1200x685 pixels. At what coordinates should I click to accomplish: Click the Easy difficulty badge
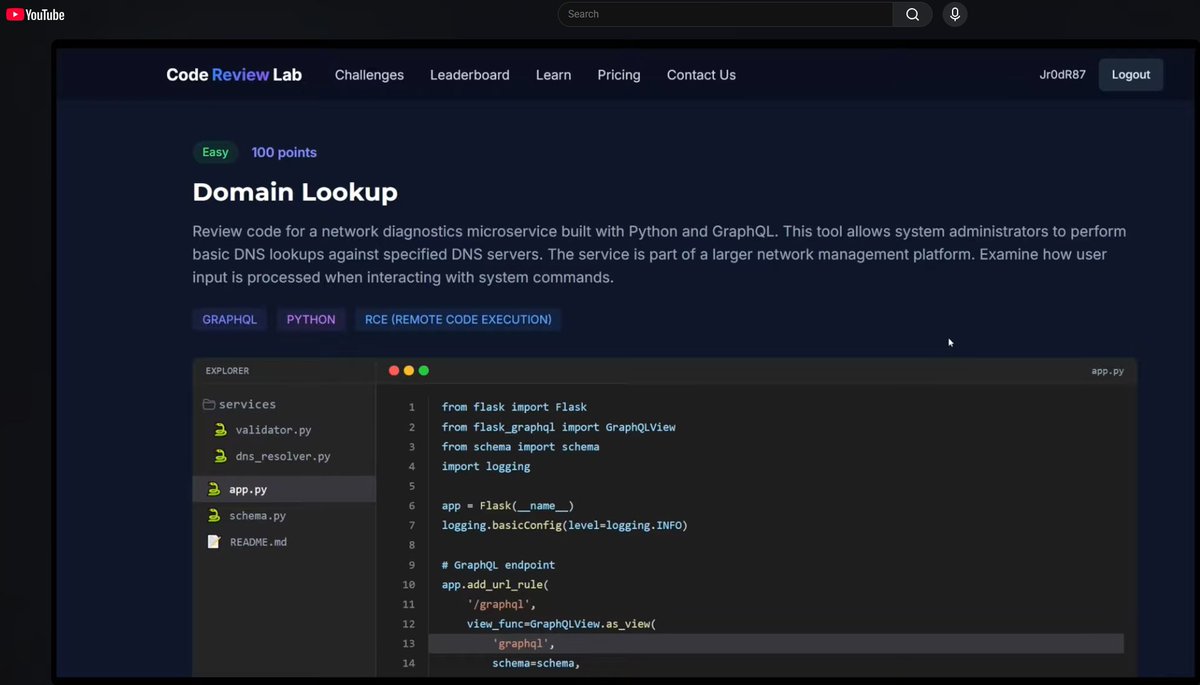click(215, 152)
